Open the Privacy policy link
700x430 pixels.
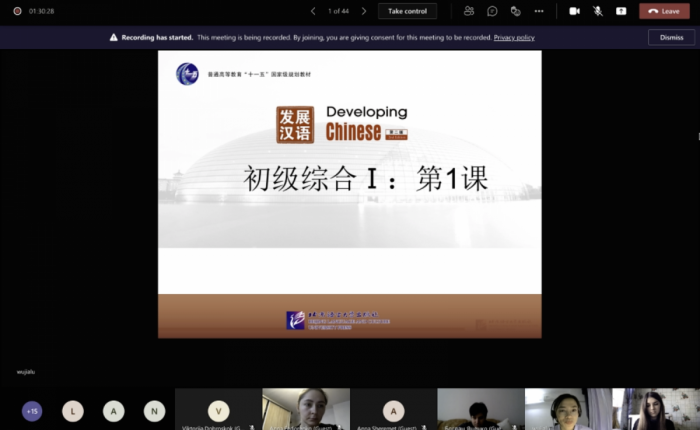(x=514, y=38)
